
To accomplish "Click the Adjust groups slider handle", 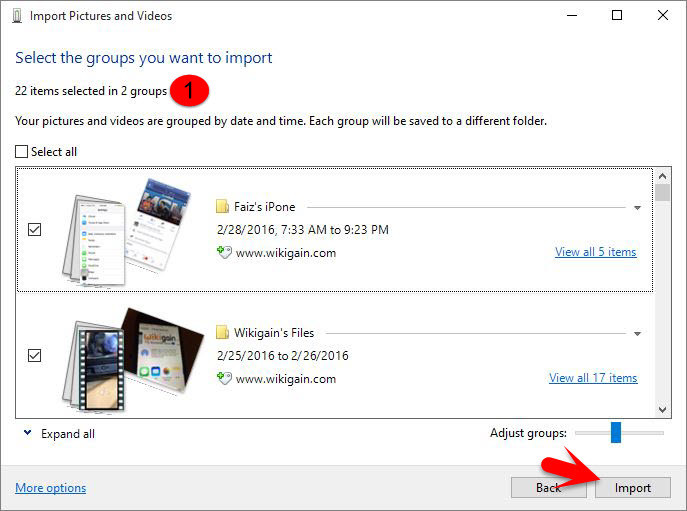I will (616, 433).
